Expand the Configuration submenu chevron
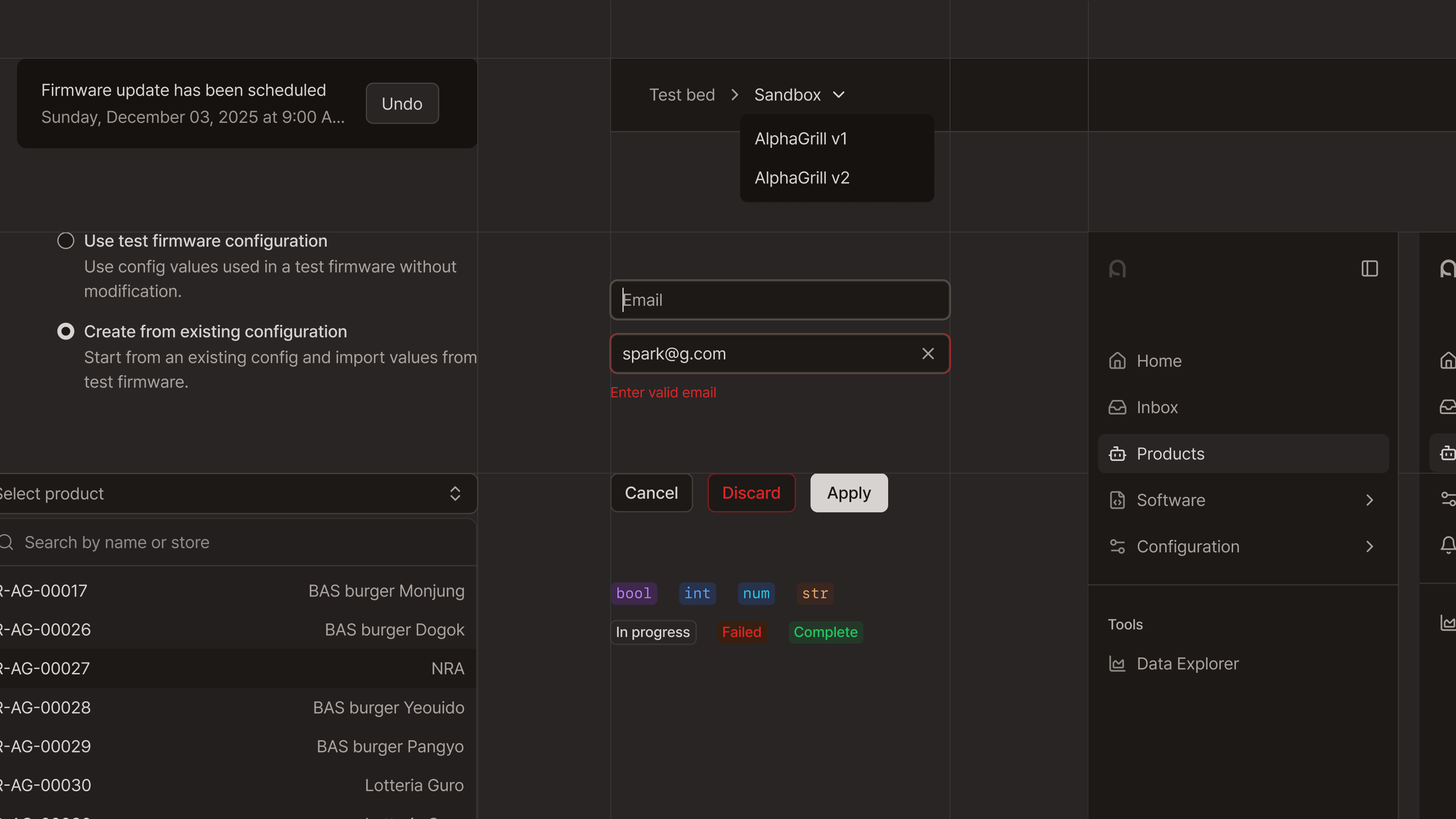The width and height of the screenshot is (1456, 819). [1369, 546]
